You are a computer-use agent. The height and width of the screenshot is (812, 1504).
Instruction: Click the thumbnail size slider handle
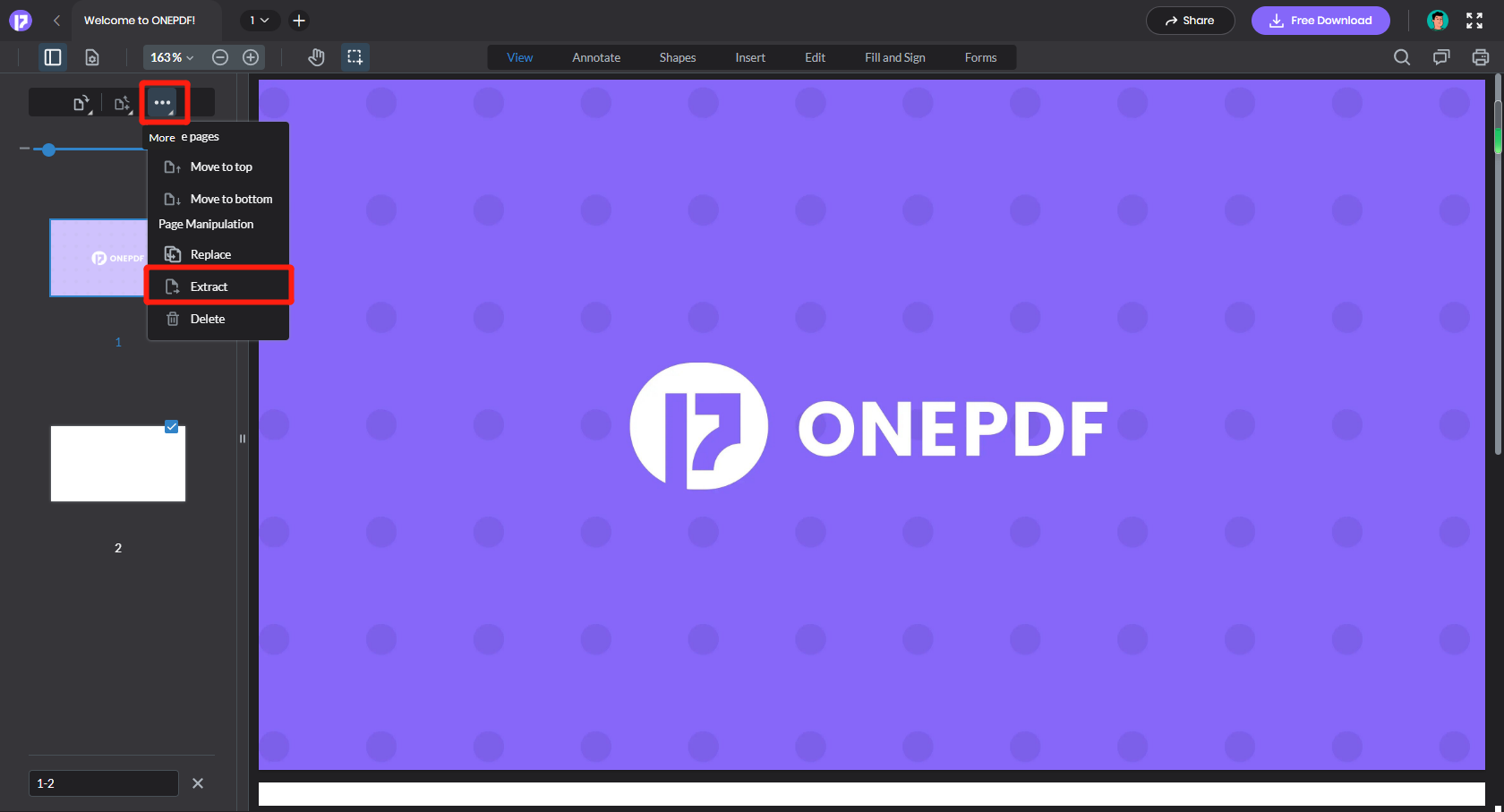(49, 150)
